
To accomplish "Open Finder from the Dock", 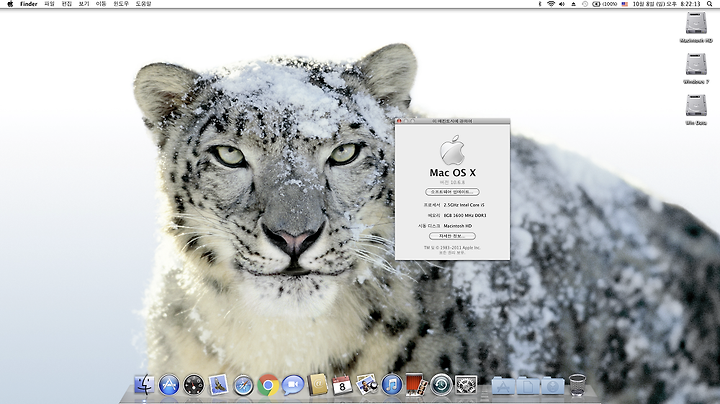I will click(x=144, y=384).
